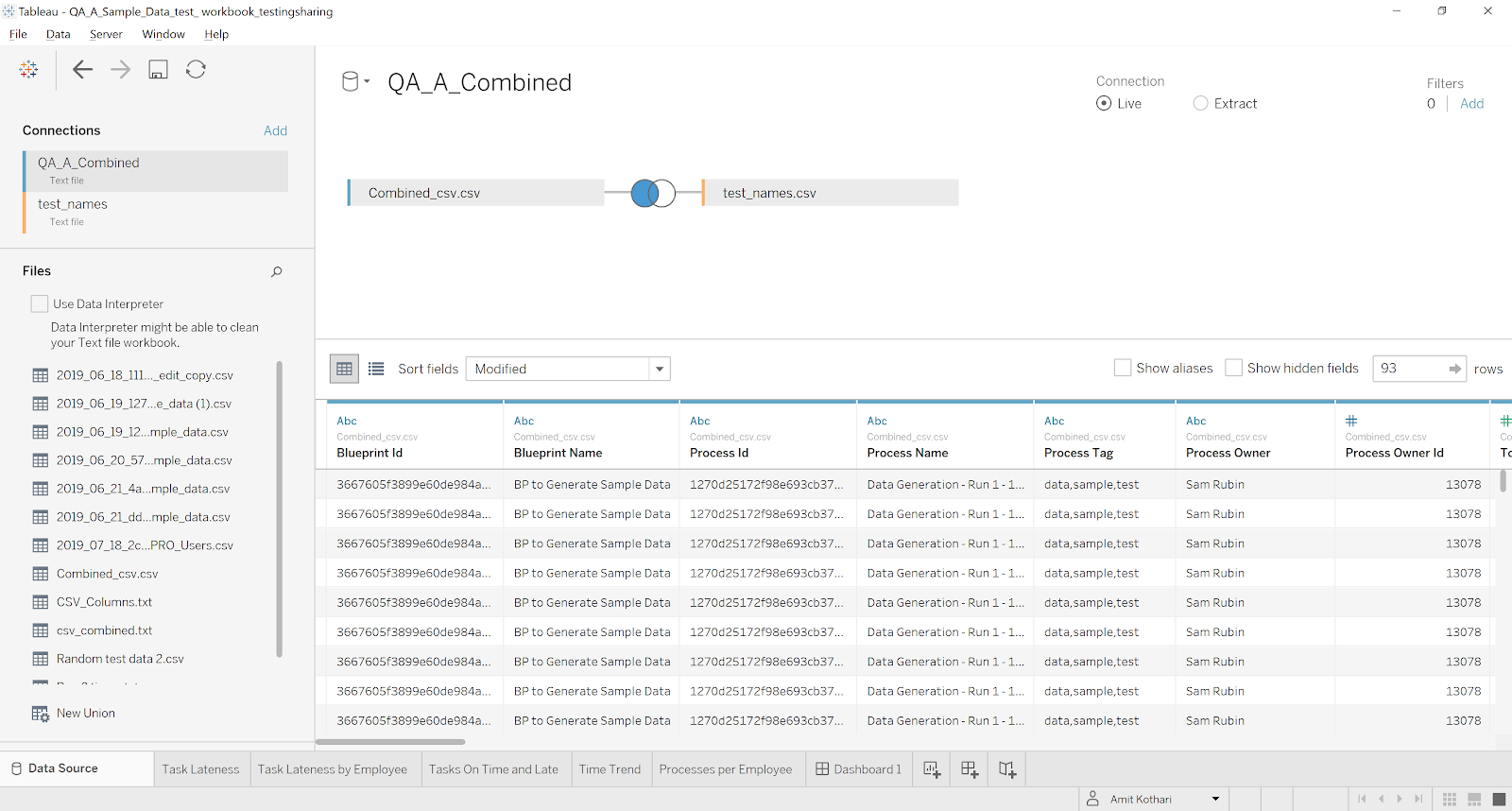The height and width of the screenshot is (811, 1512).
Task: Show the sheet sorter grid view icon
Action: [x=1450, y=800]
